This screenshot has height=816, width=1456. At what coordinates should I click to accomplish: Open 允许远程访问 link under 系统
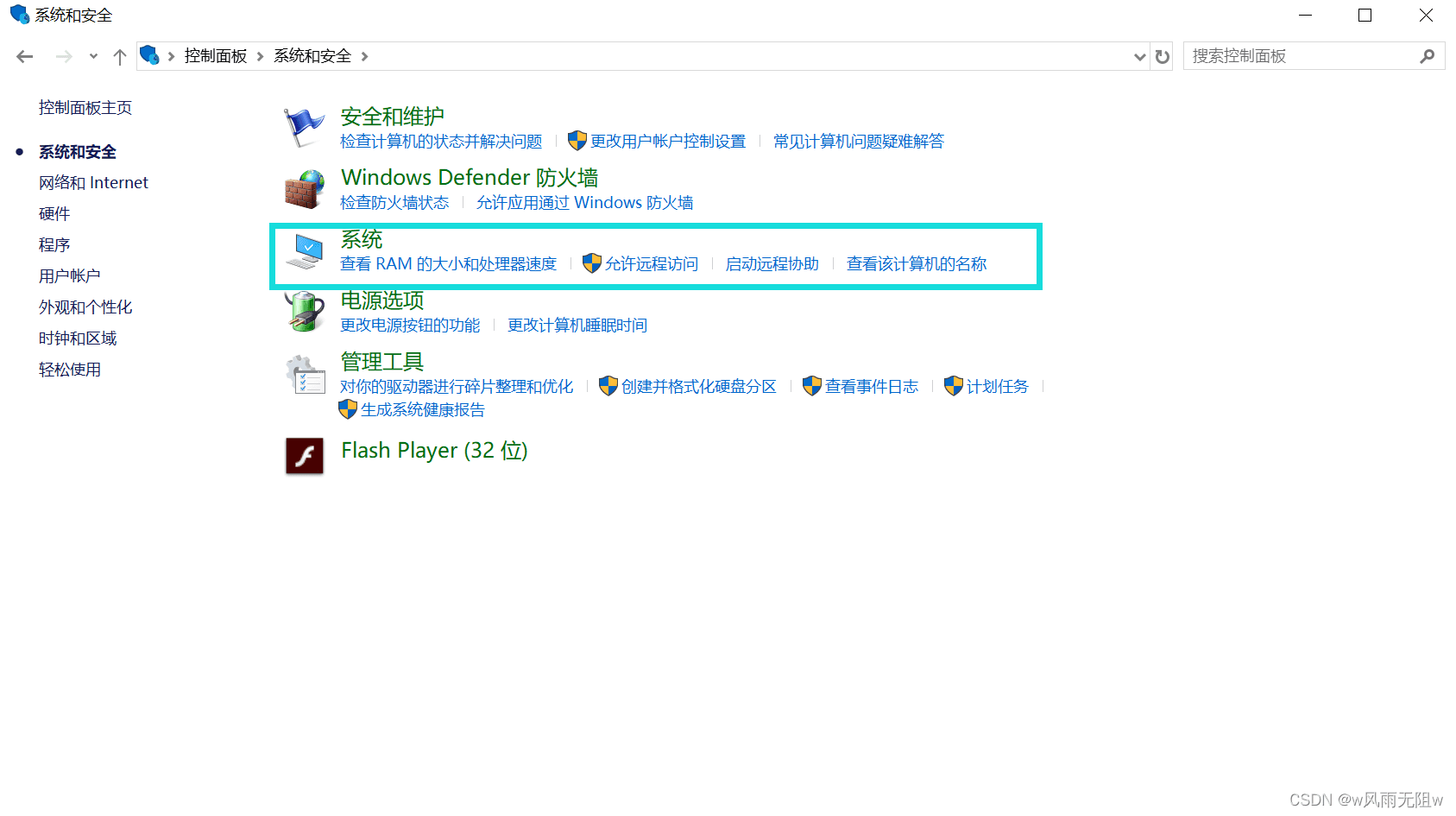pyautogui.click(x=651, y=264)
